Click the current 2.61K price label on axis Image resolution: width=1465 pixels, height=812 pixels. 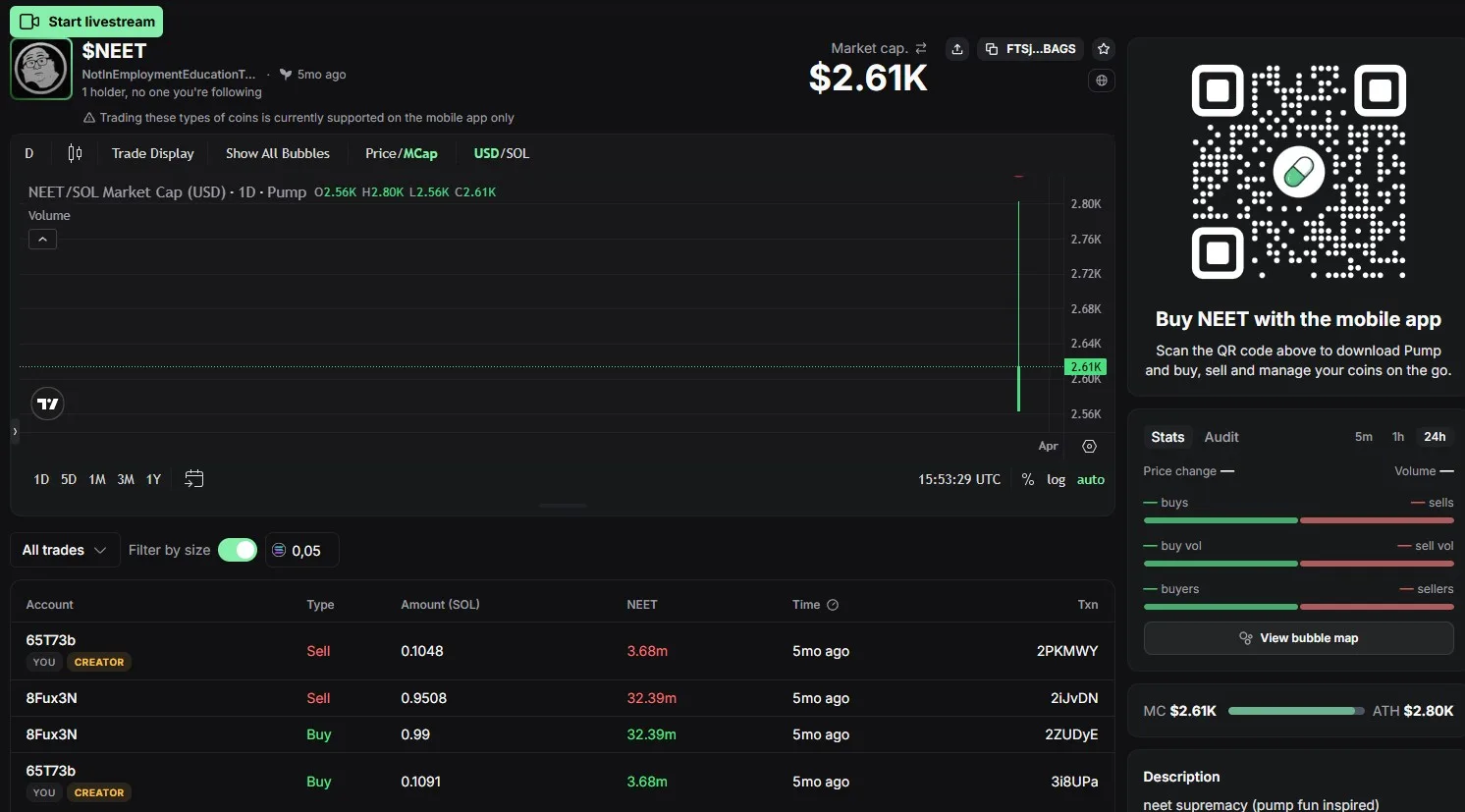(1085, 367)
